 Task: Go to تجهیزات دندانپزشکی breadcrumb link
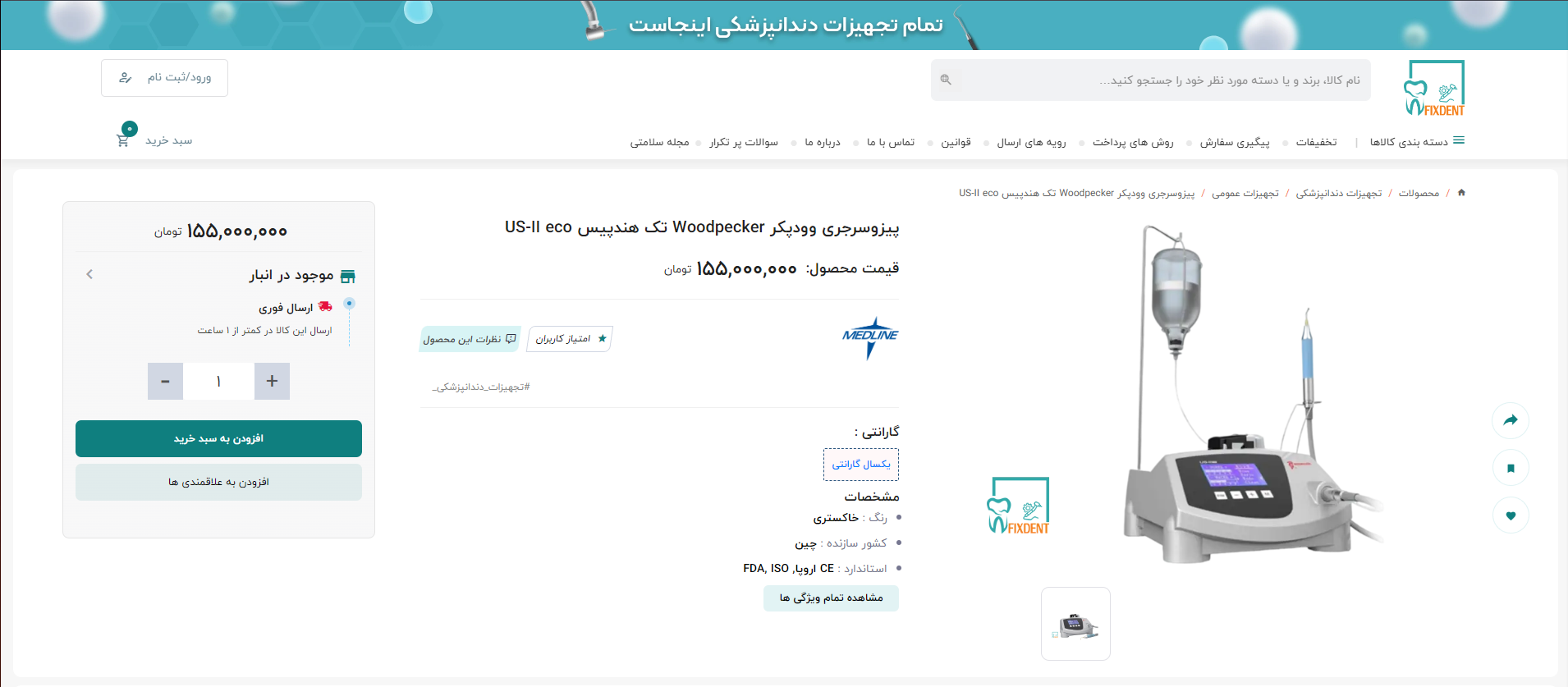(1339, 193)
